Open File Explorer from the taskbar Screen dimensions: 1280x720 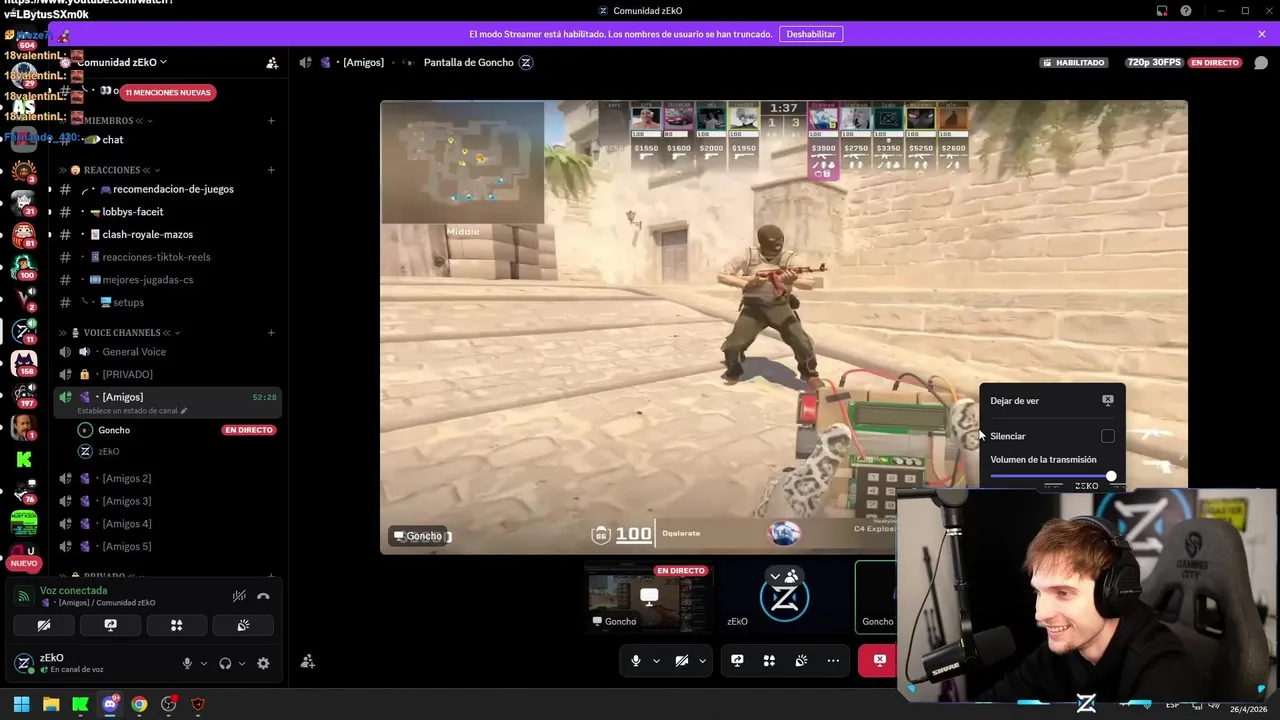tap(51, 704)
